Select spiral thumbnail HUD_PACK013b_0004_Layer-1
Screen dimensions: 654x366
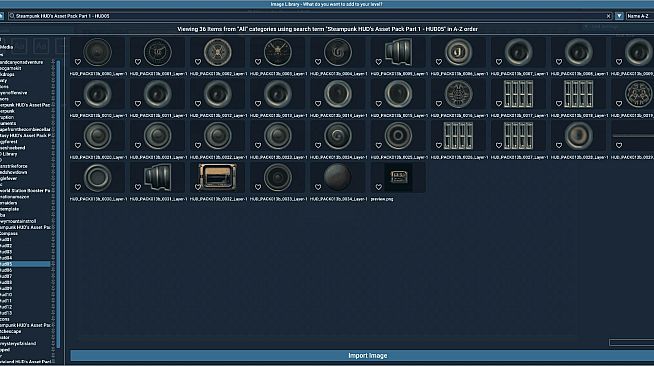[338, 52]
